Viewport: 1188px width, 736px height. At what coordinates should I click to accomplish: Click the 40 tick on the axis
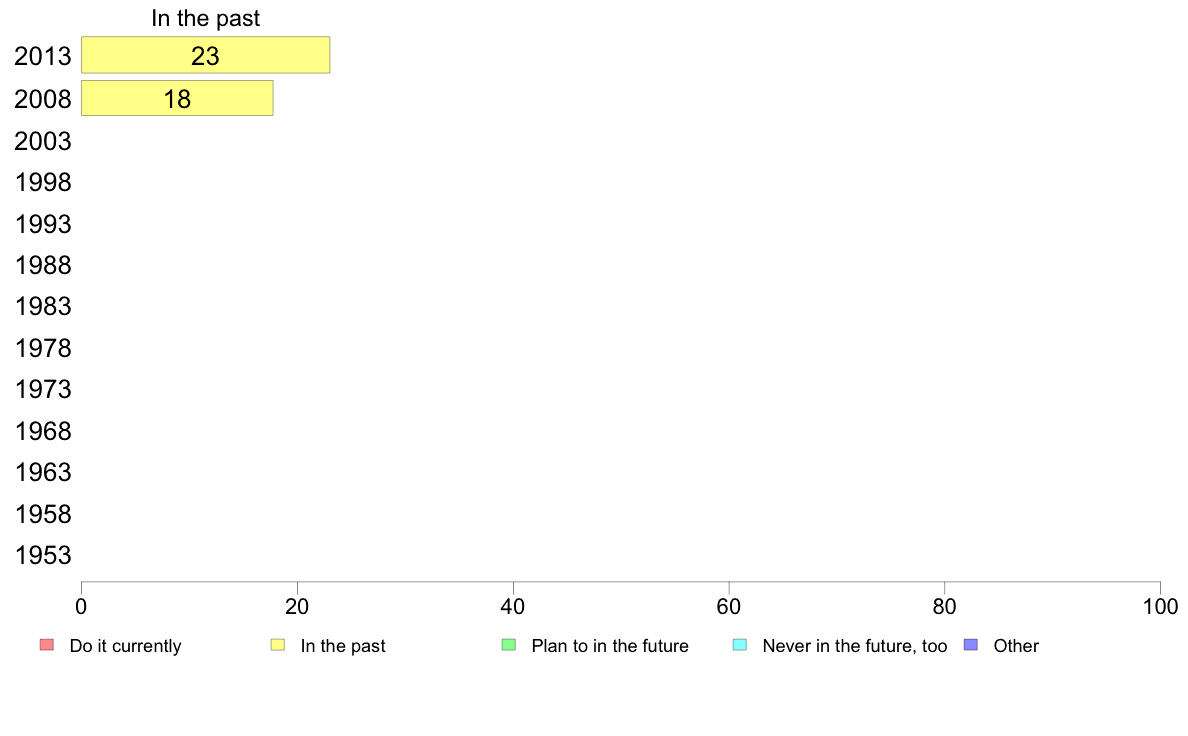513,606
